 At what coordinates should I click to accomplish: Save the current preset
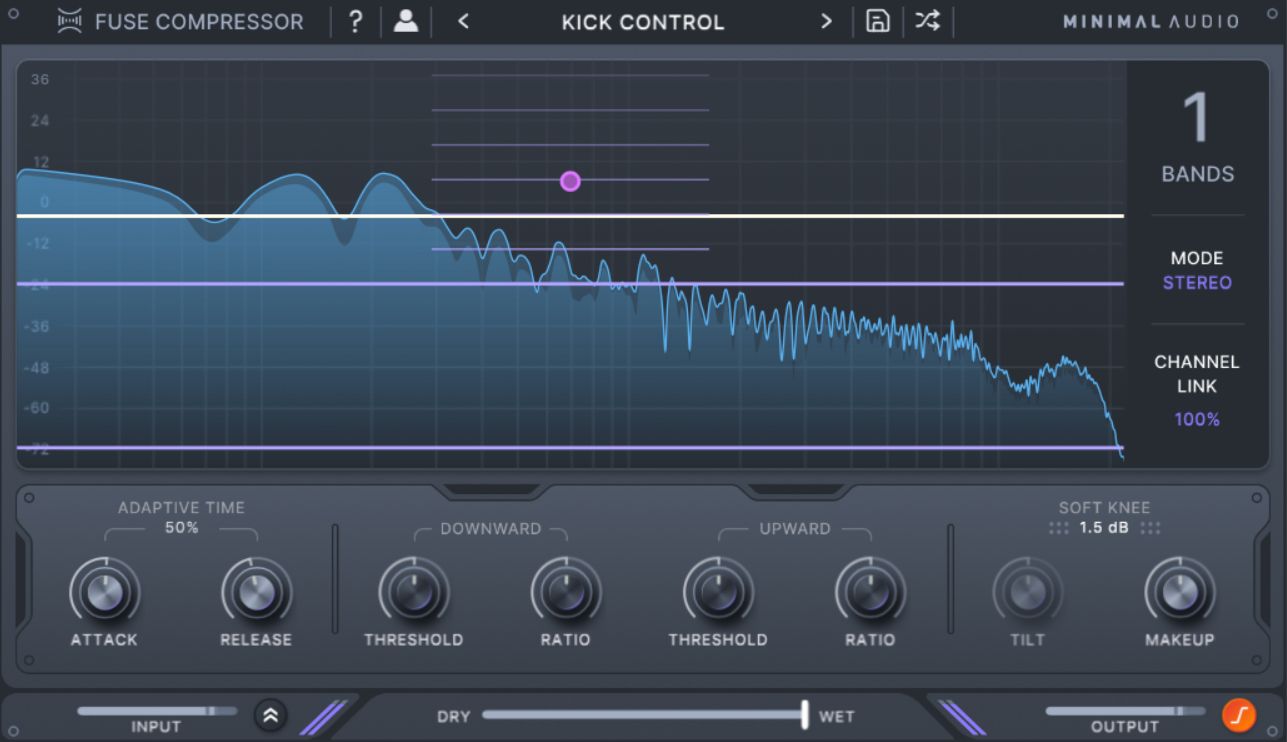click(877, 21)
